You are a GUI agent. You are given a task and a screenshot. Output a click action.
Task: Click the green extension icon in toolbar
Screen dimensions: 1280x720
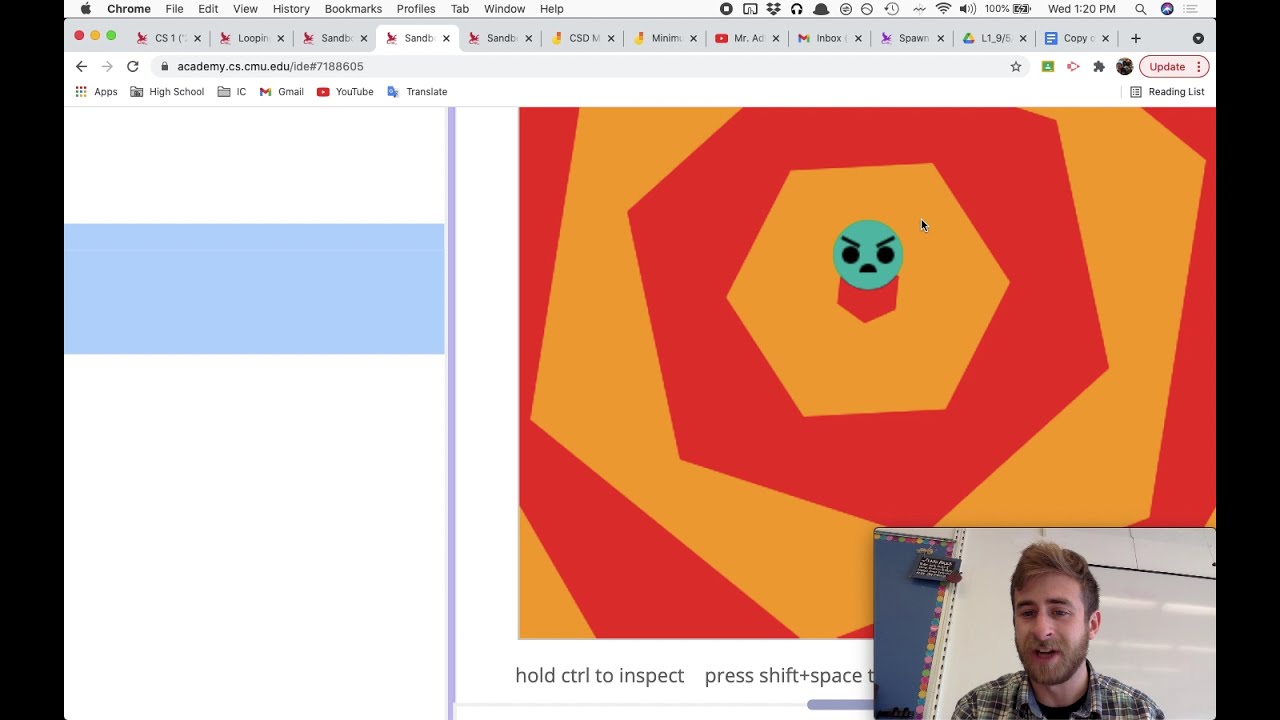[1048, 66]
